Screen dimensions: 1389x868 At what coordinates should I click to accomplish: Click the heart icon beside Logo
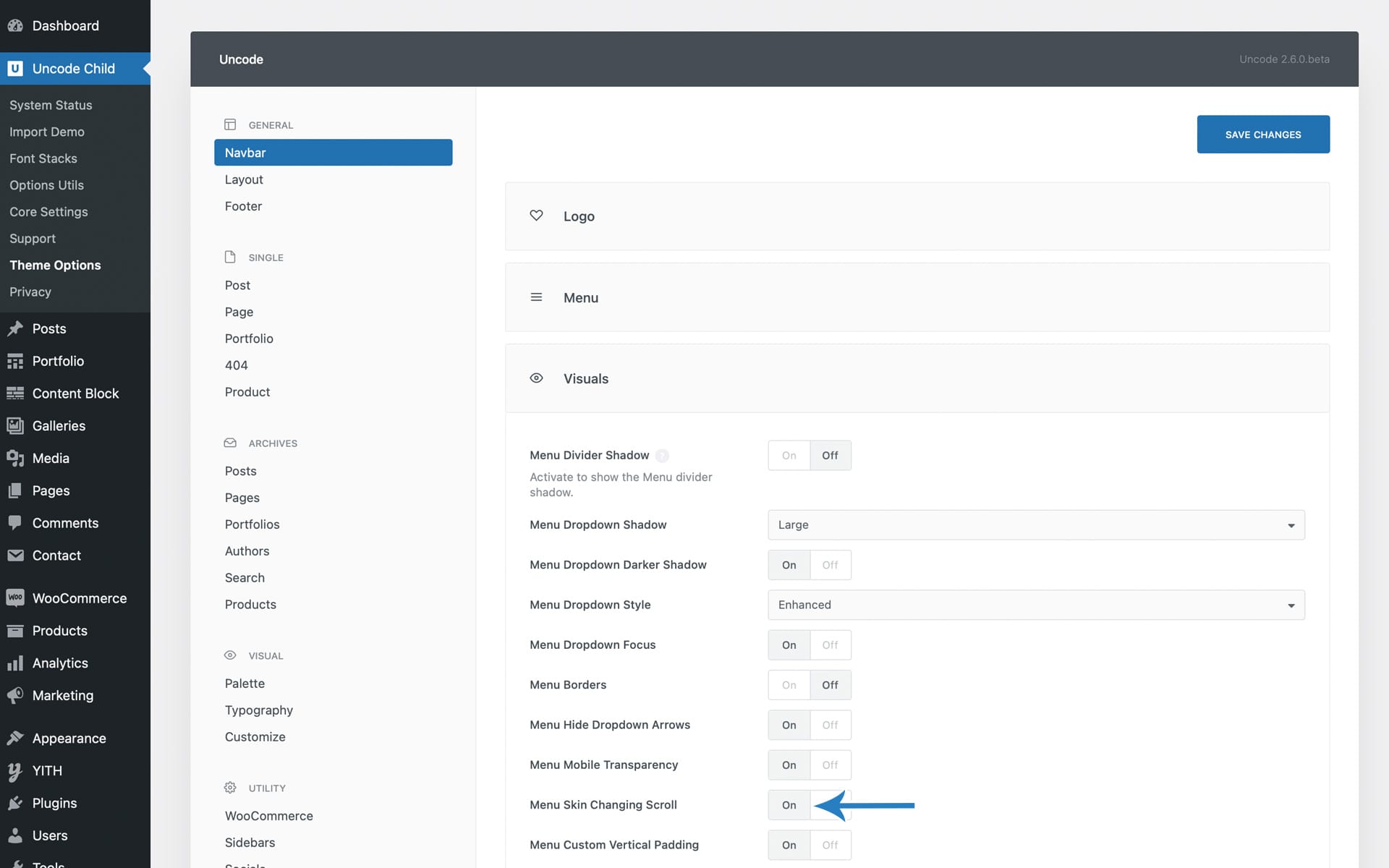(536, 216)
